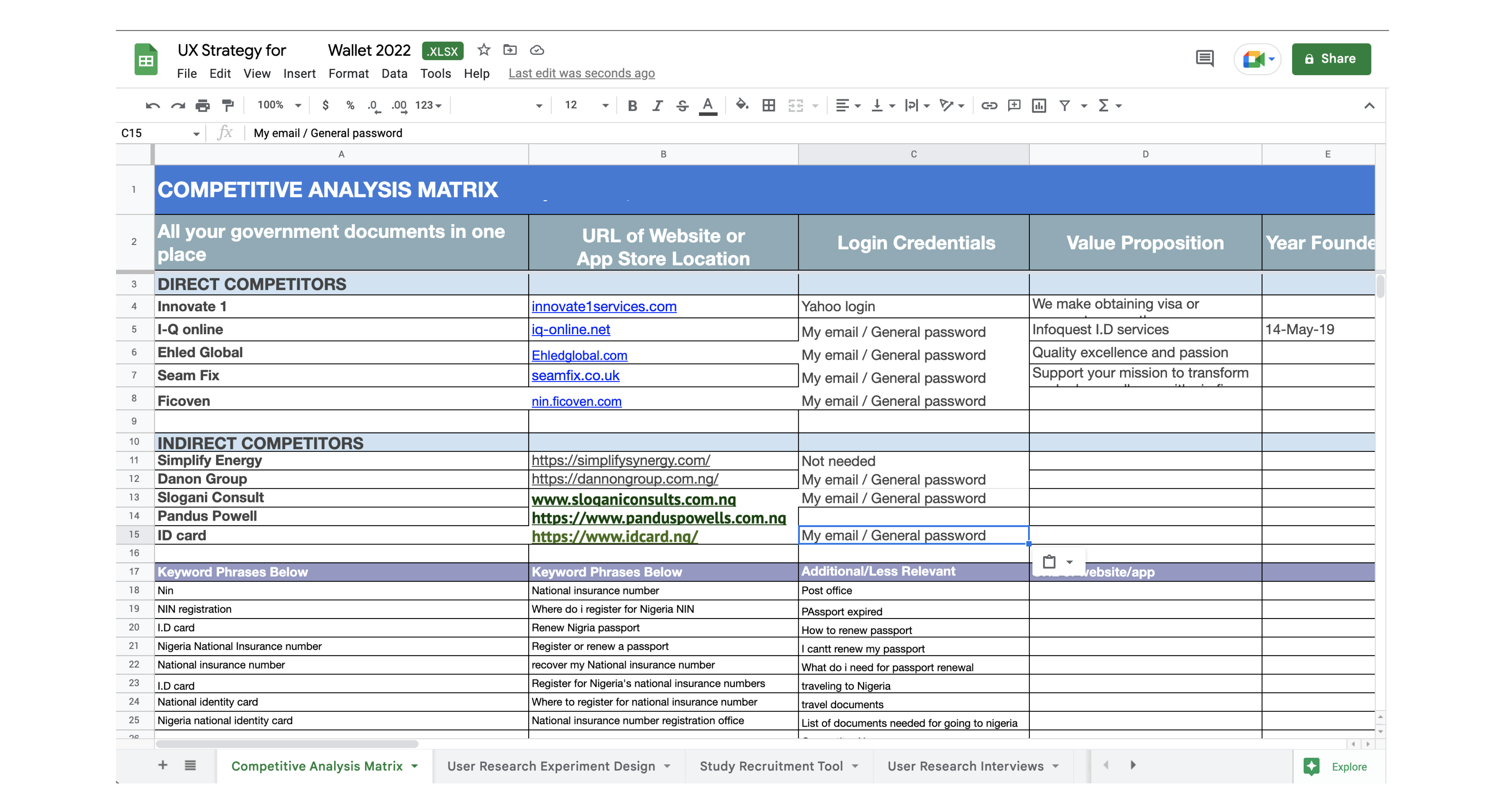Open the all sheets list icon
Viewport: 1505px width, 812px height.
pyautogui.click(x=191, y=765)
